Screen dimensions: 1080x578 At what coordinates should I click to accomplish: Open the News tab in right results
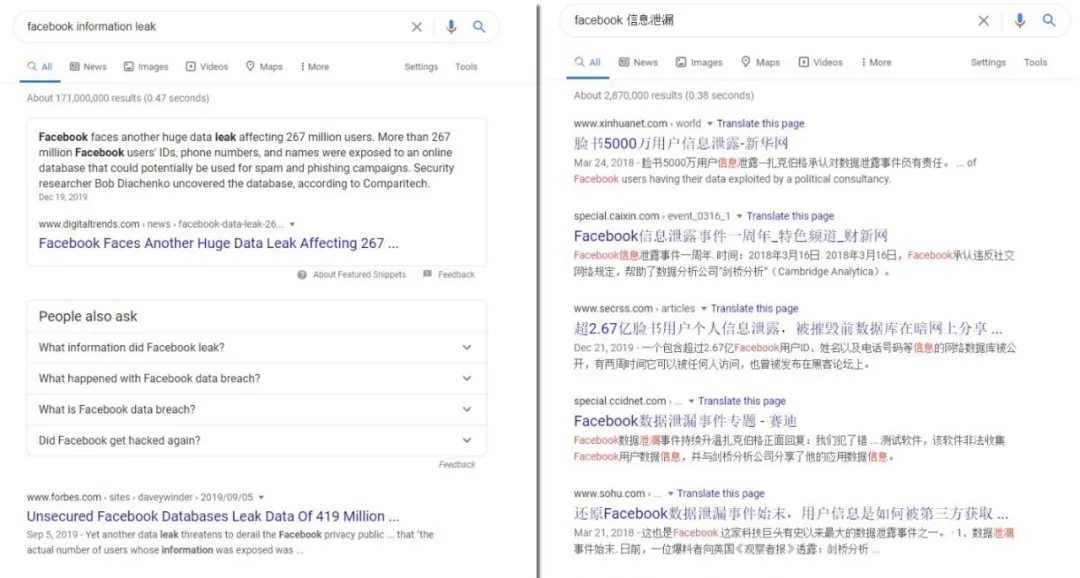[x=638, y=62]
